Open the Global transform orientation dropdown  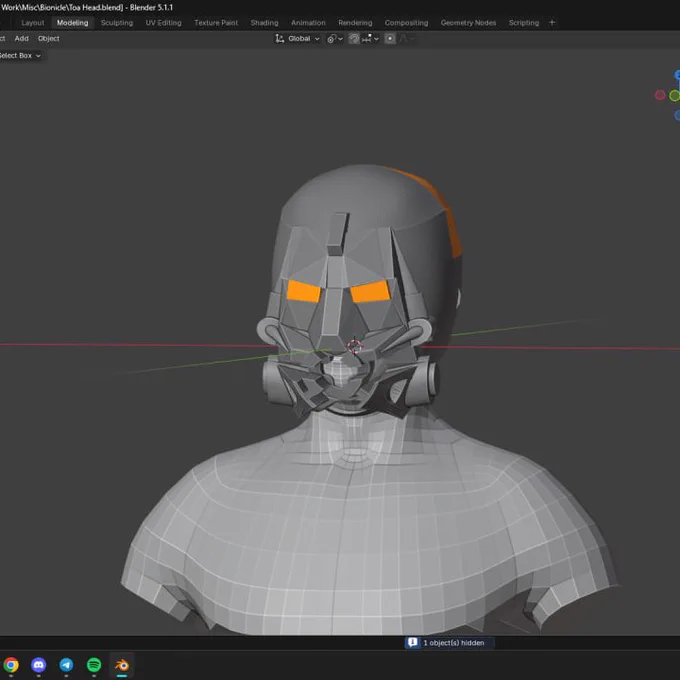(x=298, y=39)
